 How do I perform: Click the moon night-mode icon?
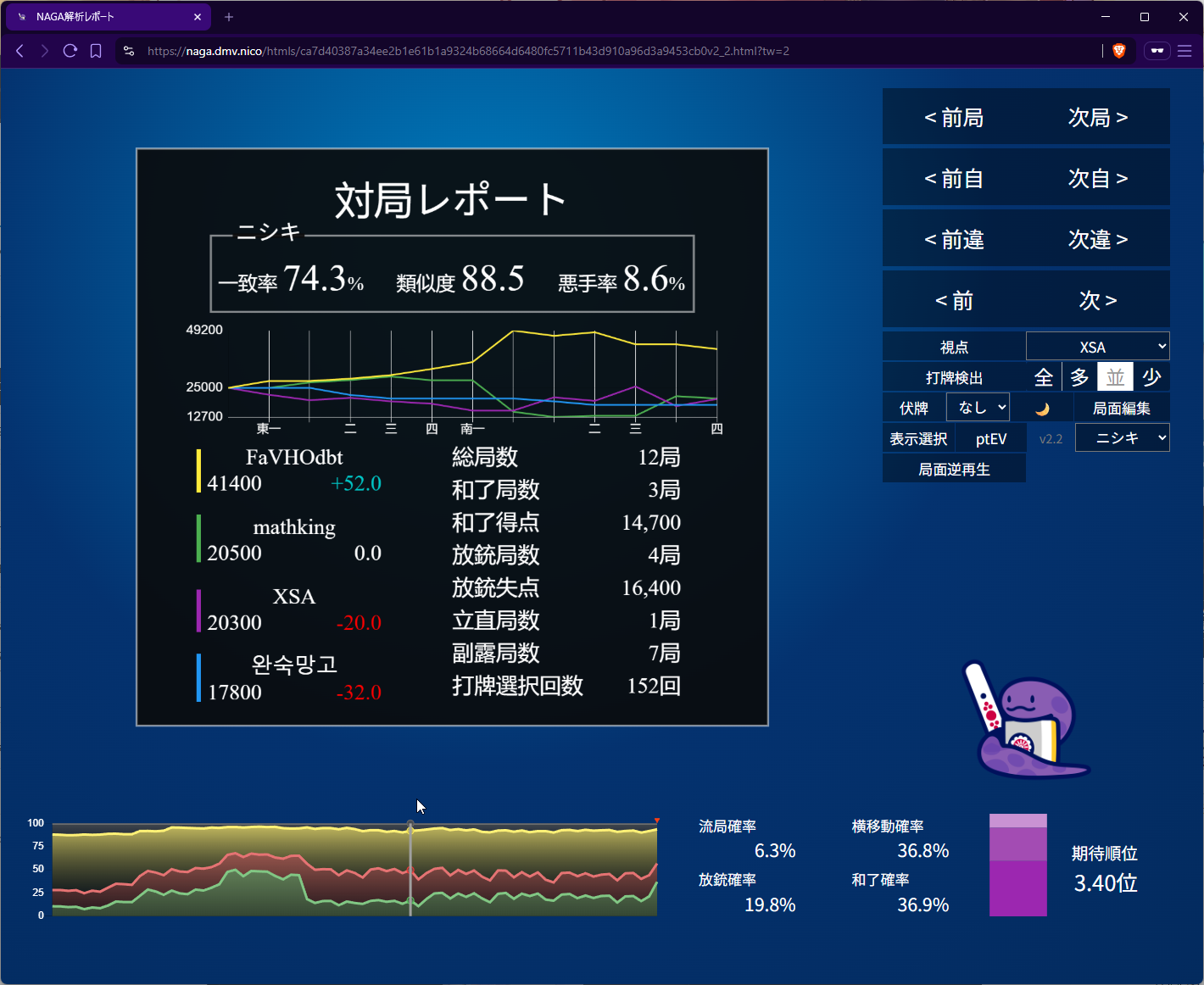pos(1042,409)
